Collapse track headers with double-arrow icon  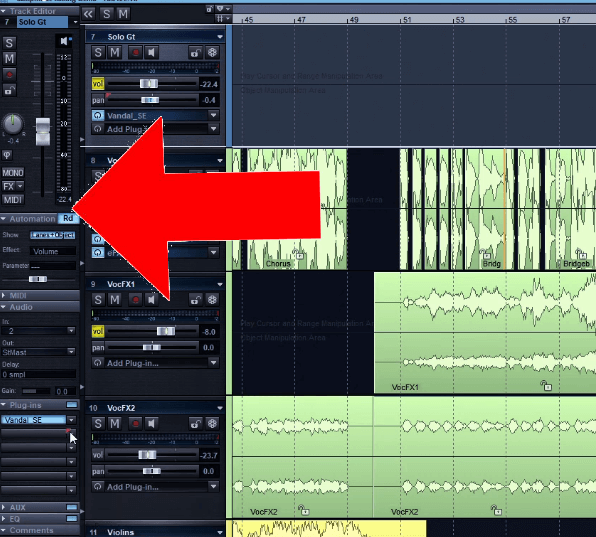point(88,14)
